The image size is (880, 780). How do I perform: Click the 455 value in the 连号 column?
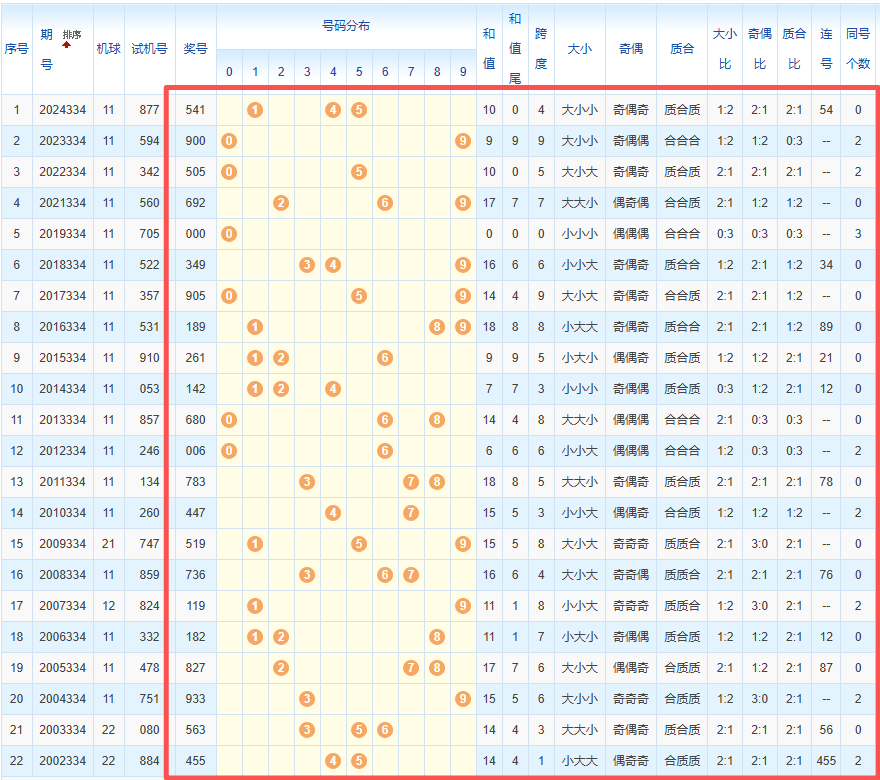pos(826,761)
